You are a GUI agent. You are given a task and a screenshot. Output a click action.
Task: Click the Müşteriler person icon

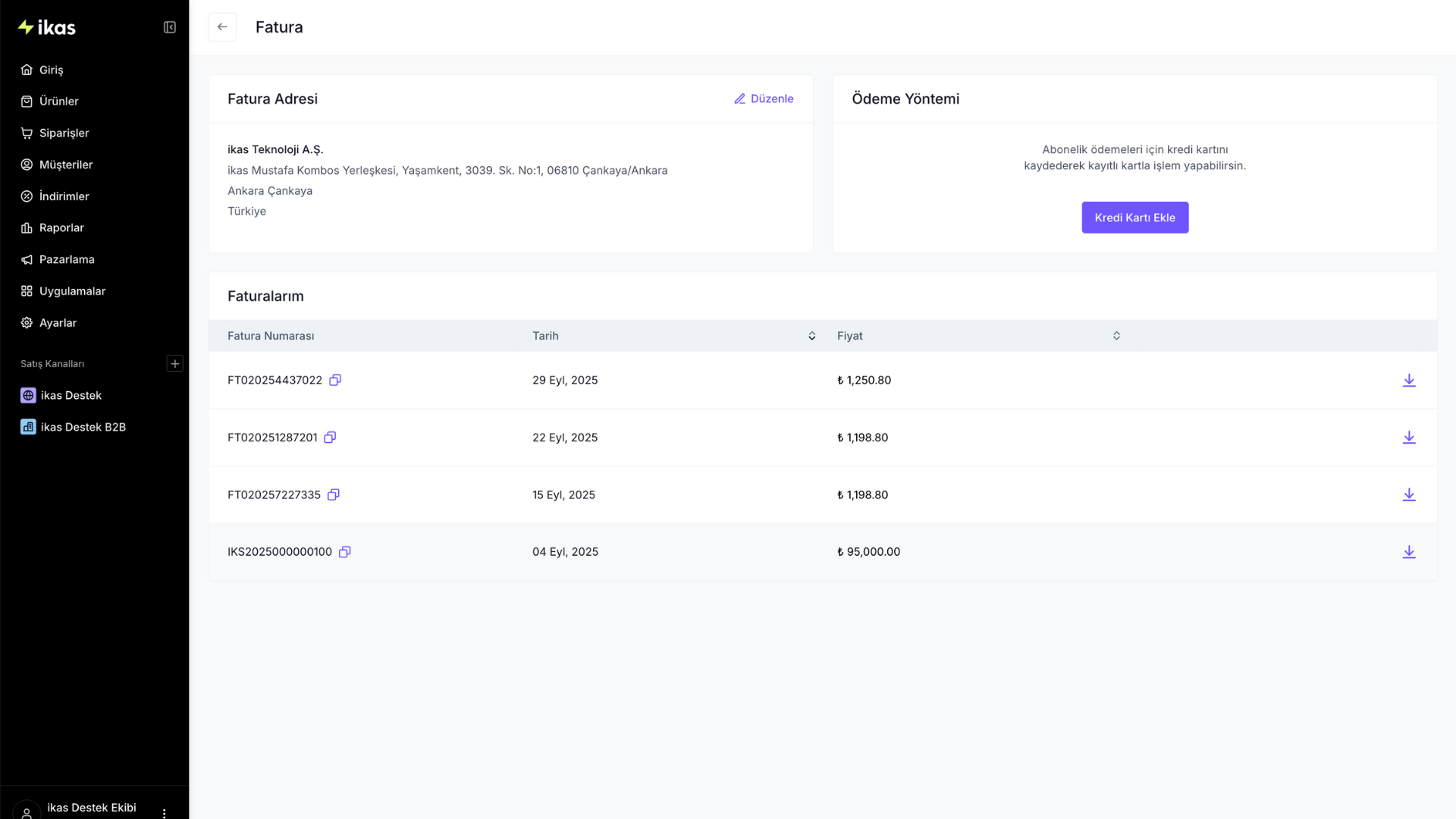point(27,165)
